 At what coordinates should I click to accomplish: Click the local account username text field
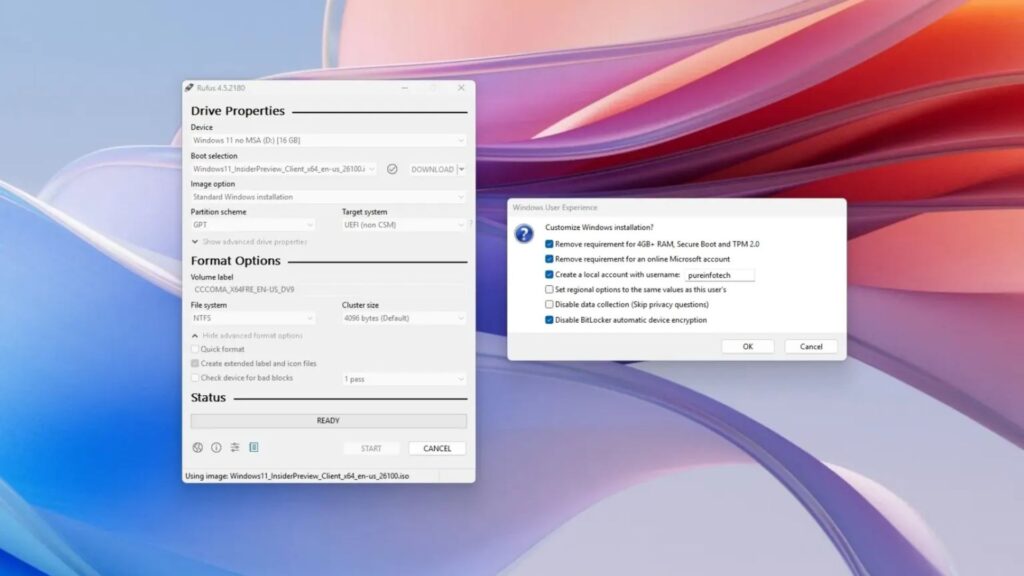click(x=719, y=274)
